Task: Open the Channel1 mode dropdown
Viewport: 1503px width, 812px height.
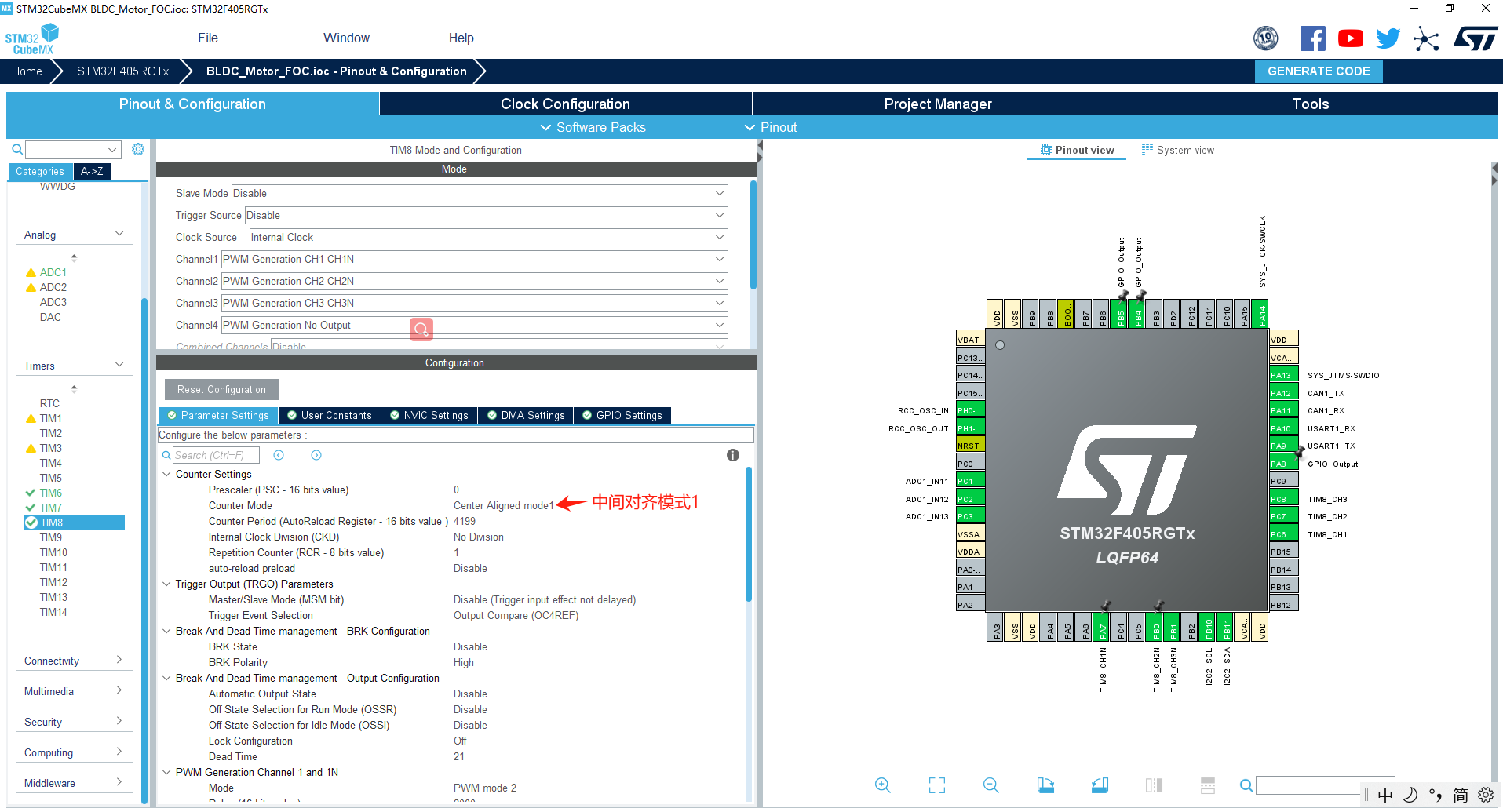Action: (x=475, y=259)
